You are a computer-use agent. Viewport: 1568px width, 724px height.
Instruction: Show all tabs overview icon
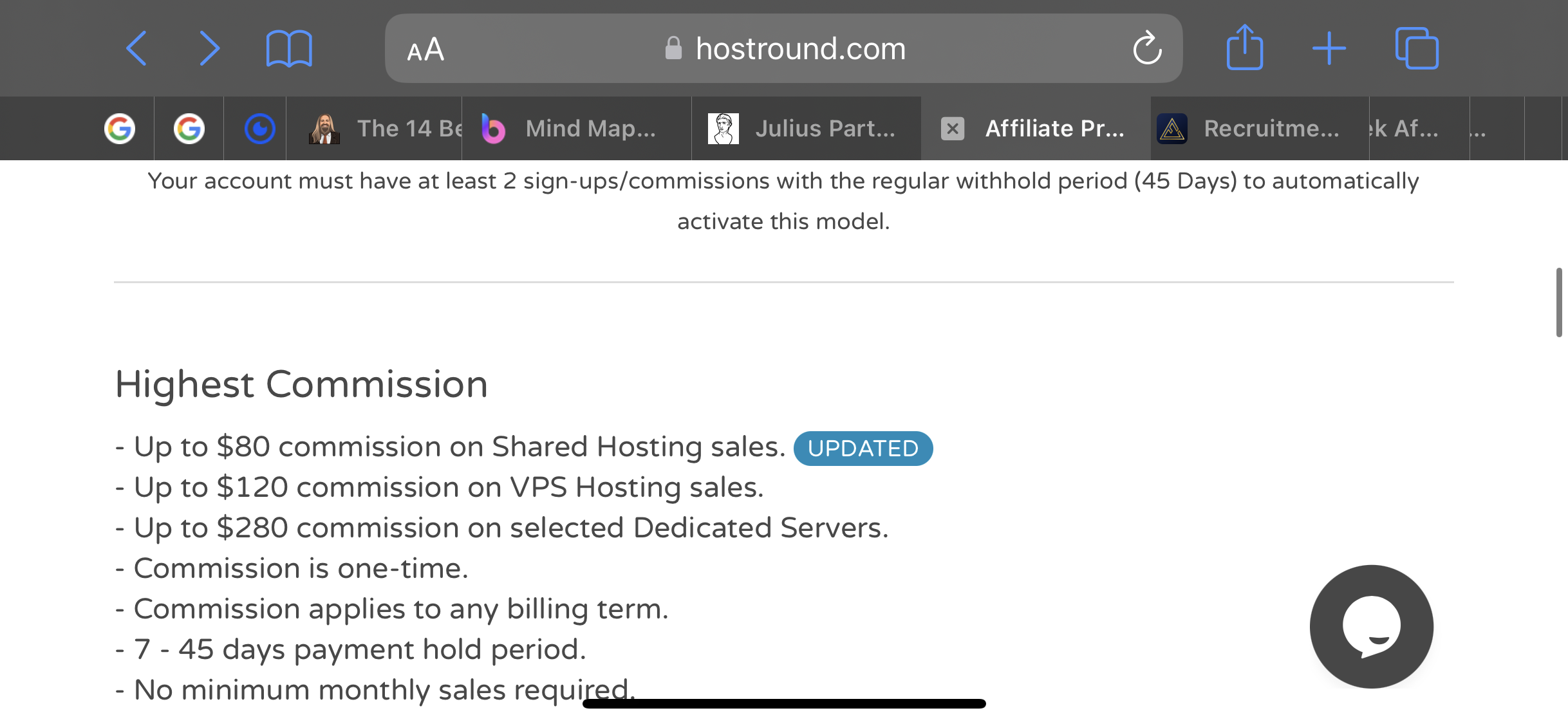[1417, 48]
